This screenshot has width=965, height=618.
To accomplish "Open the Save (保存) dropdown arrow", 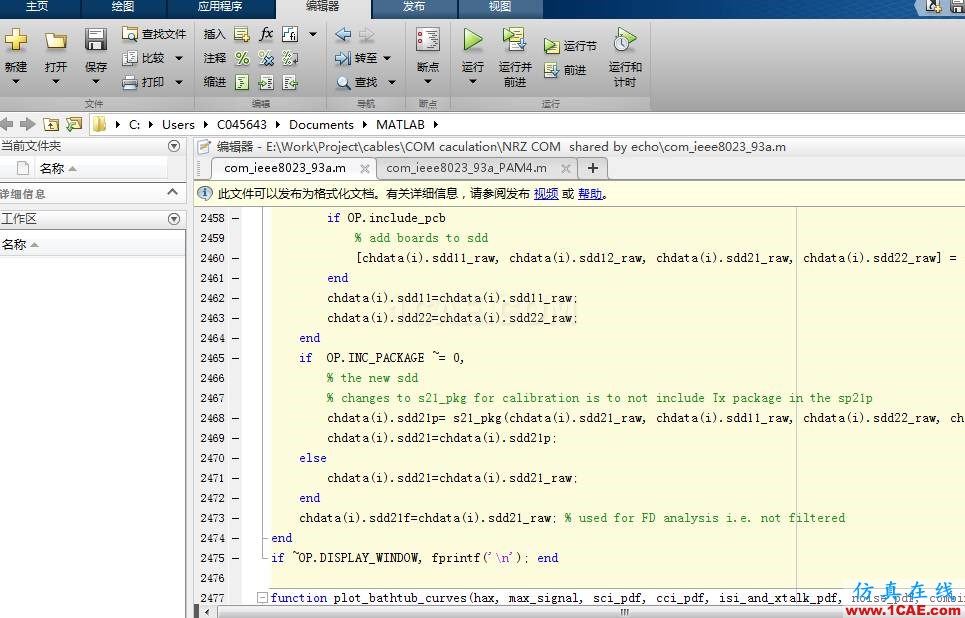I will [x=95, y=82].
